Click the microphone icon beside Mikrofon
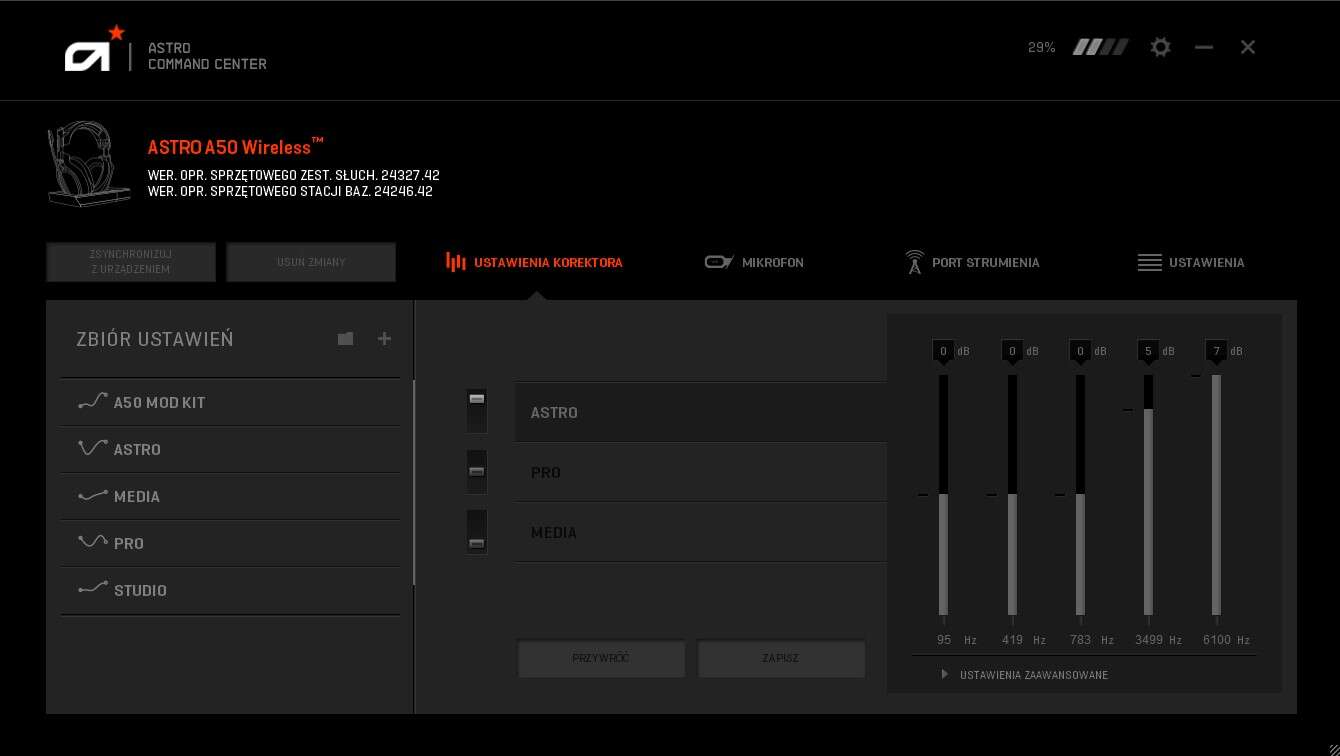Viewport: 1340px width, 756px height. 718,262
